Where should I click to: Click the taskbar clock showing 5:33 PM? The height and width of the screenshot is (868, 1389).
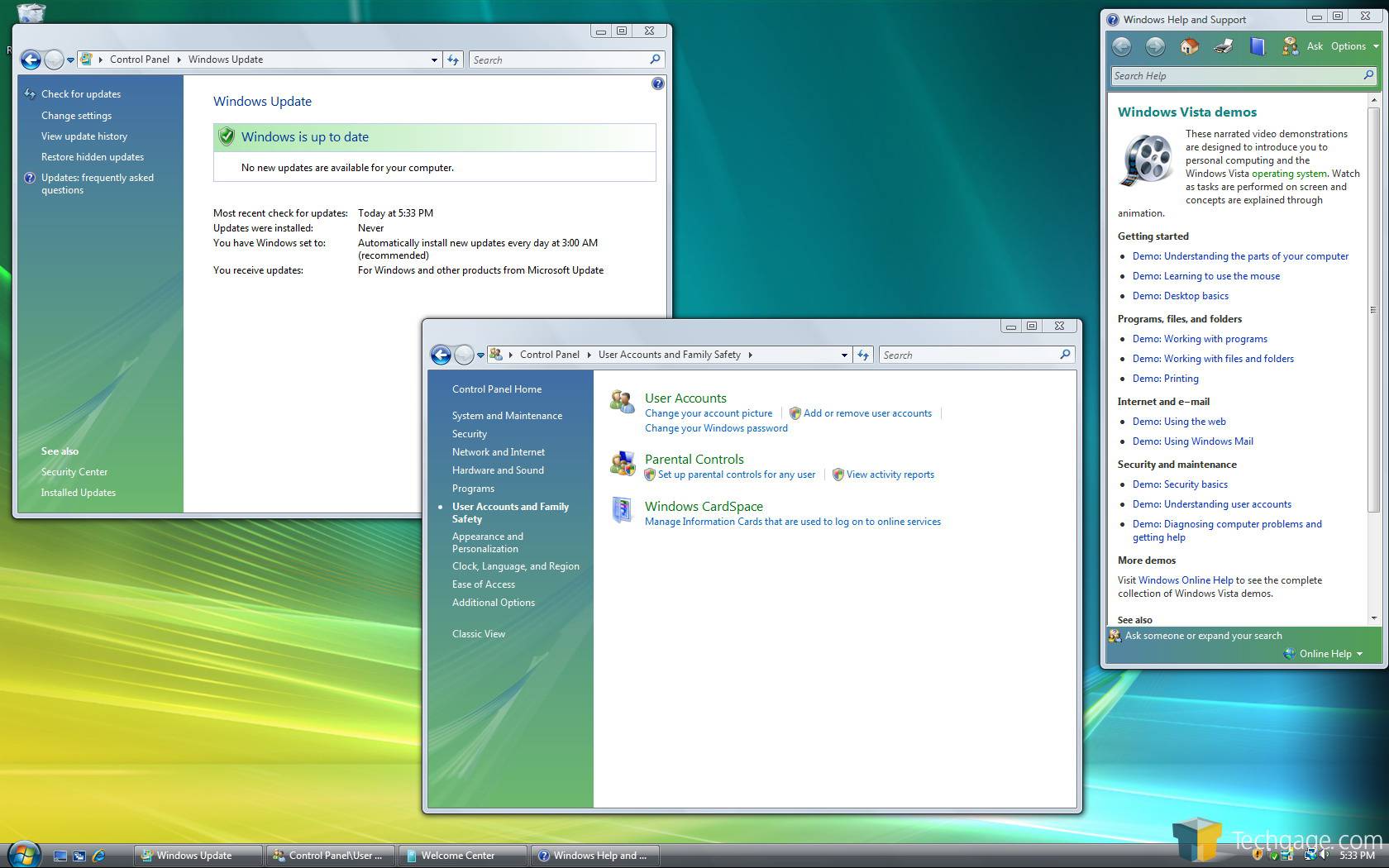pos(1357,856)
